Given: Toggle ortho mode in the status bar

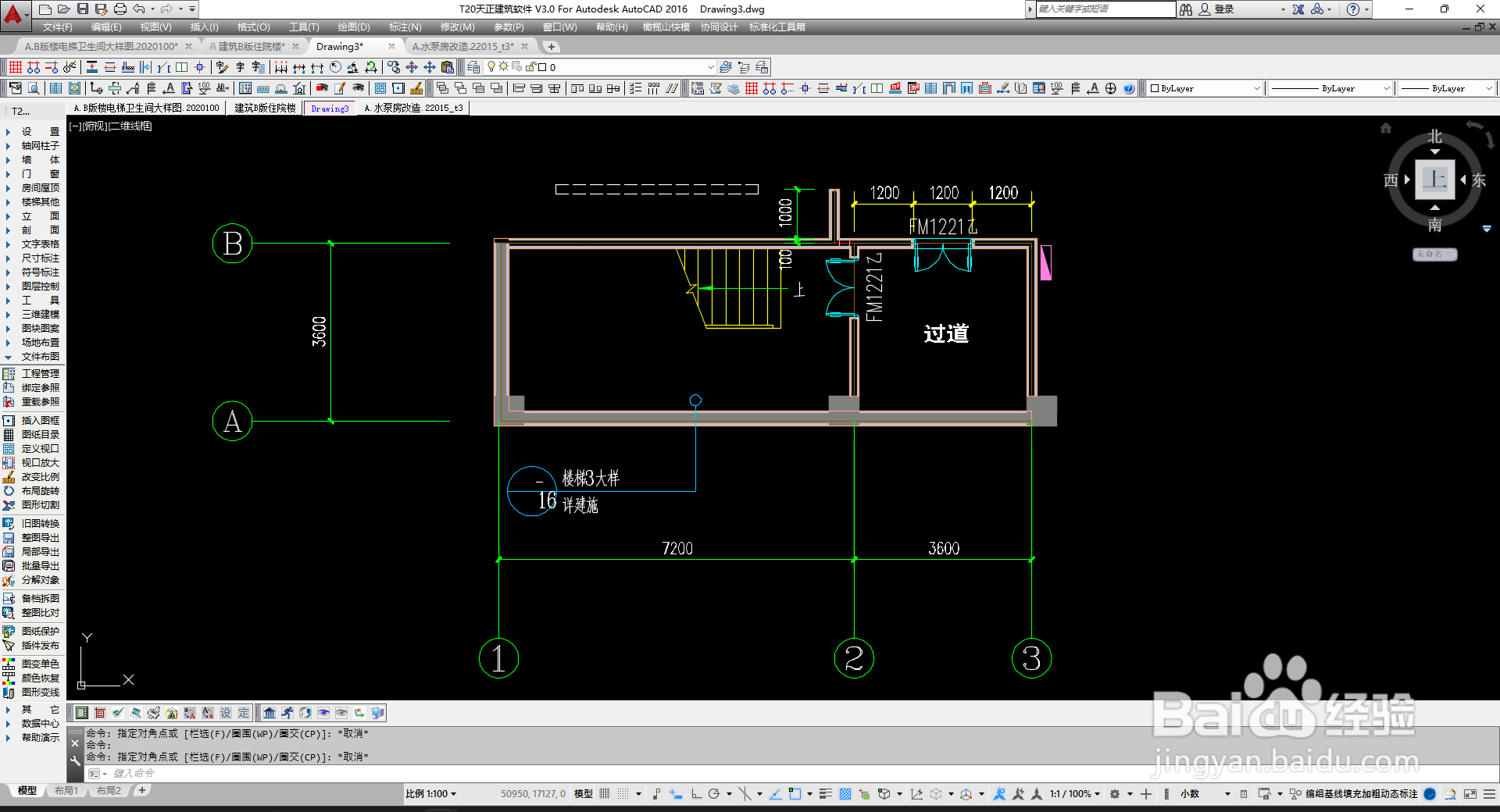Looking at the screenshot, I should tap(696, 794).
